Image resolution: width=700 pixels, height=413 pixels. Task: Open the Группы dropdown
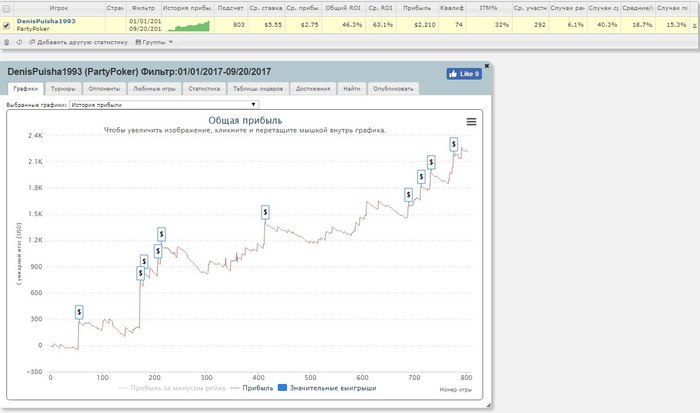[154, 42]
